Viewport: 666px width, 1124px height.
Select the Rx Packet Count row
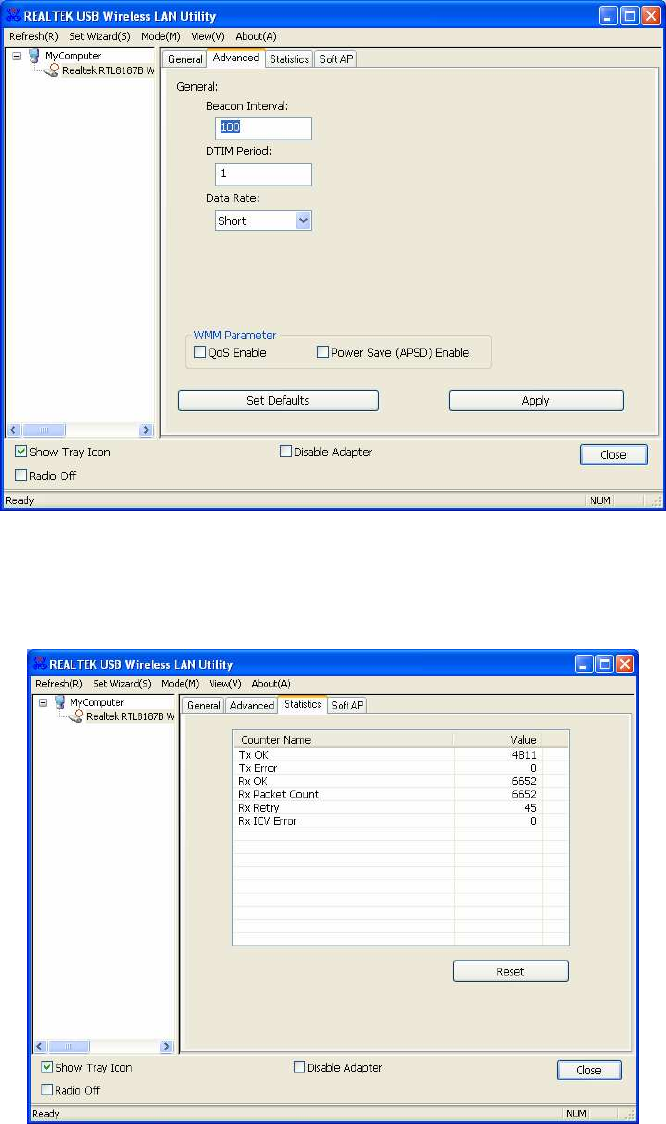pyautogui.click(x=401, y=794)
